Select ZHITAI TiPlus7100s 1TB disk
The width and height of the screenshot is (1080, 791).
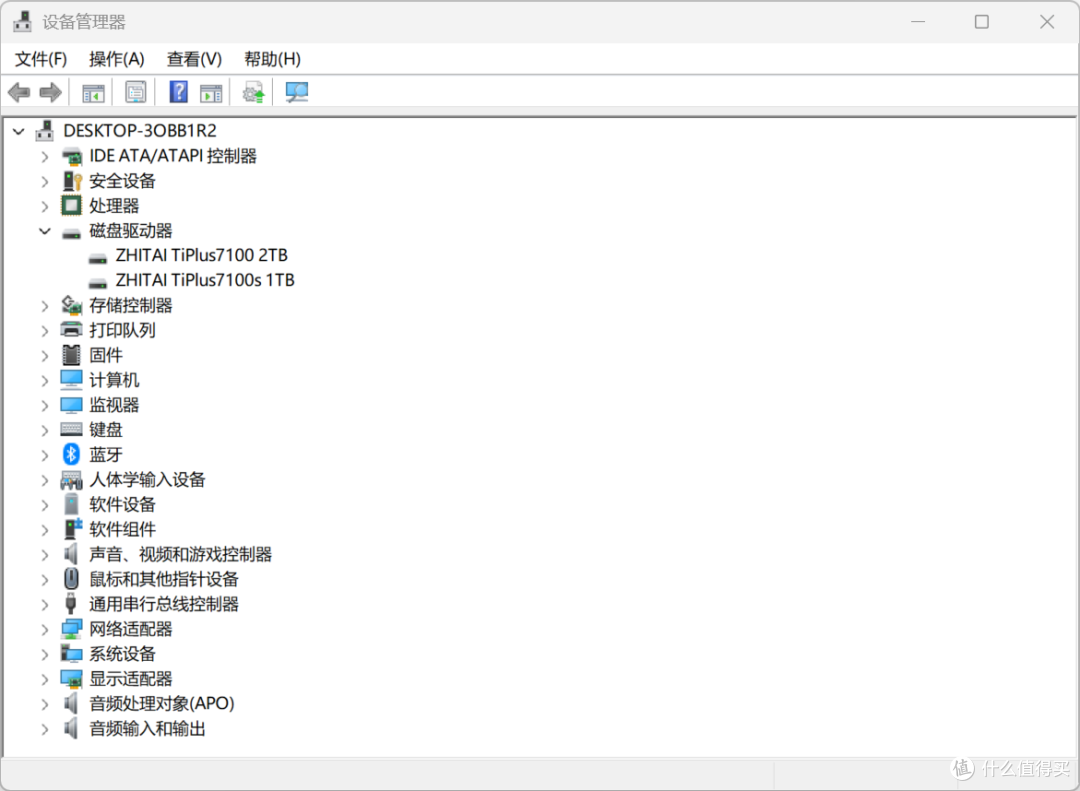(x=205, y=280)
